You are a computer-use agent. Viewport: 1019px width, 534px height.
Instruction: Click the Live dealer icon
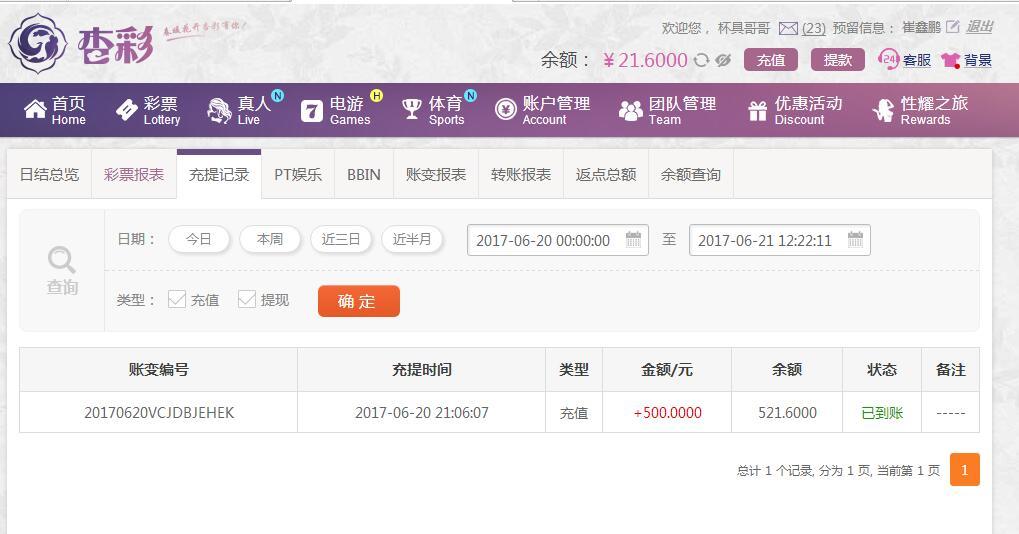(219, 110)
